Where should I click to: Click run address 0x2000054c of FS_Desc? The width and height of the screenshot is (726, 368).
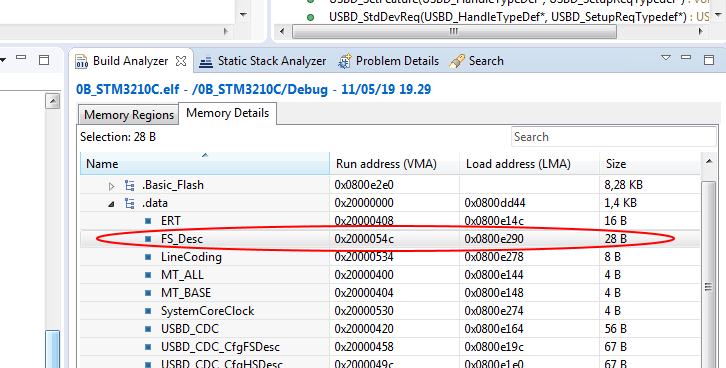coord(364,239)
